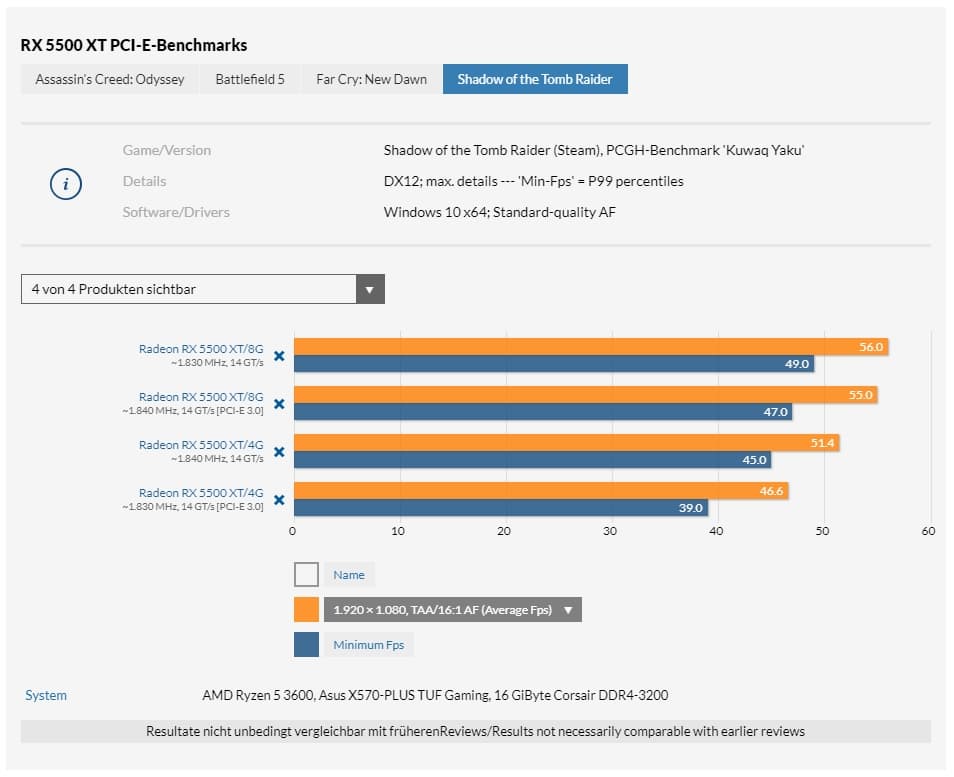
Task: Click the System link
Action: pos(46,695)
